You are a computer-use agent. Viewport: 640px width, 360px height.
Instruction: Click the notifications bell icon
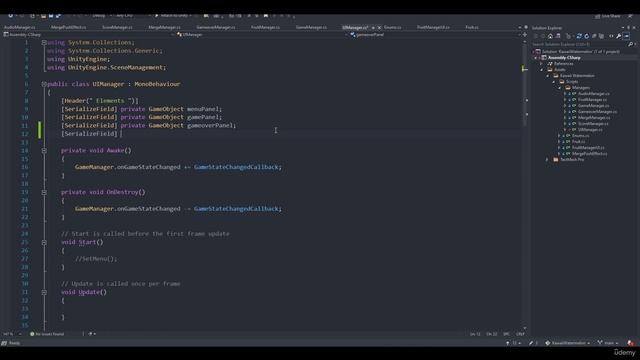pos(631,343)
